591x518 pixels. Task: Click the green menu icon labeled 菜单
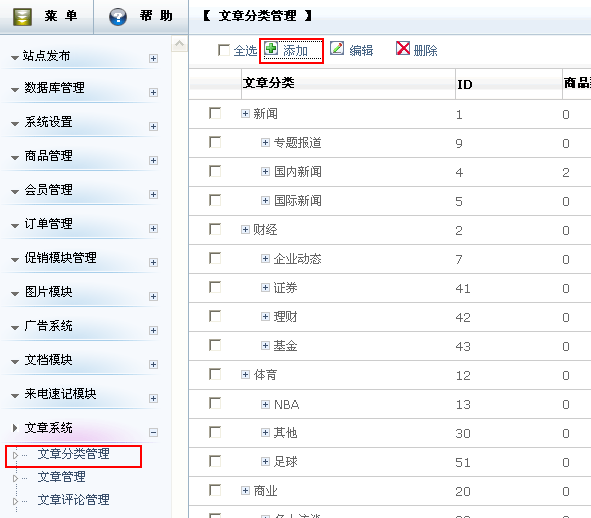pyautogui.click(x=22, y=17)
